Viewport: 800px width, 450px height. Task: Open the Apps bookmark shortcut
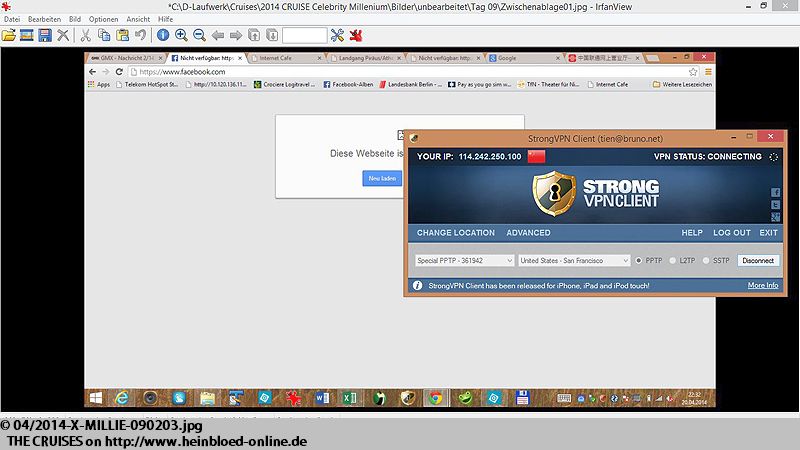pyautogui.click(x=99, y=85)
